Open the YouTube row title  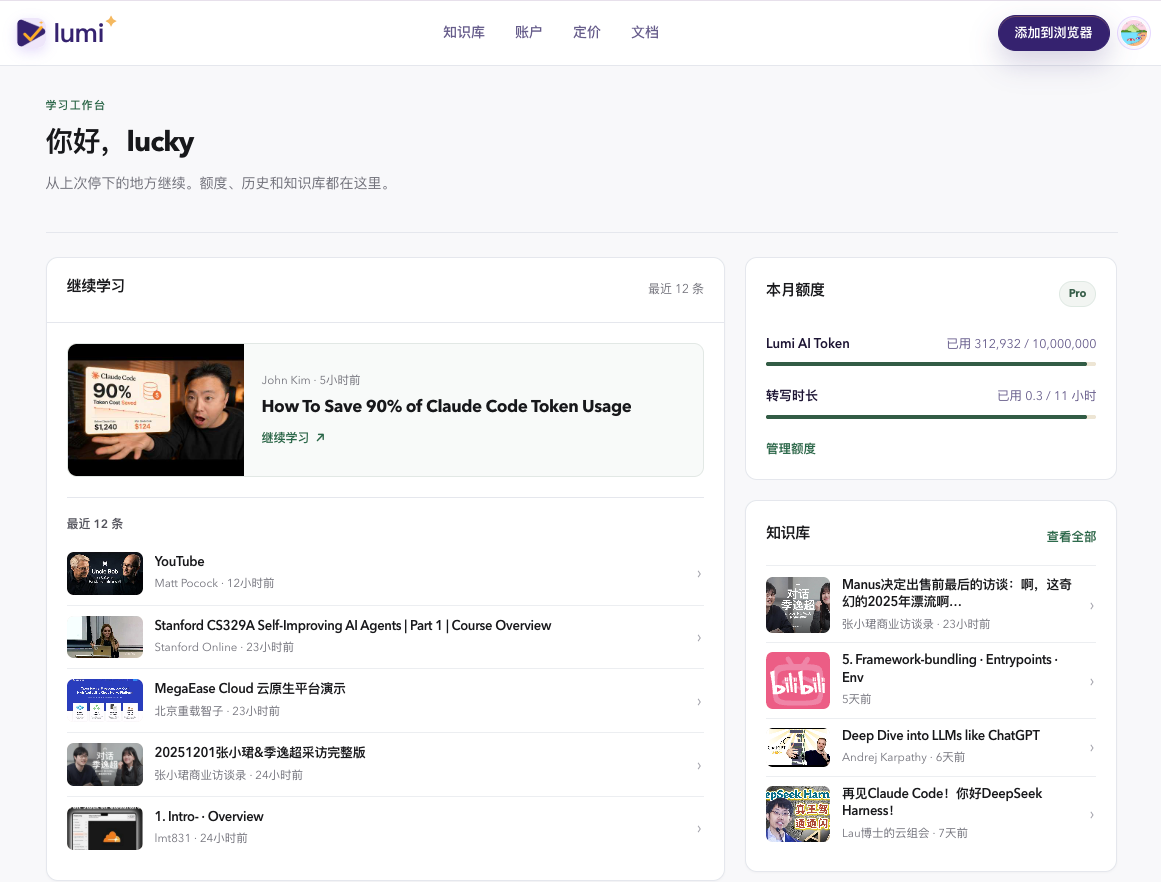[179, 561]
